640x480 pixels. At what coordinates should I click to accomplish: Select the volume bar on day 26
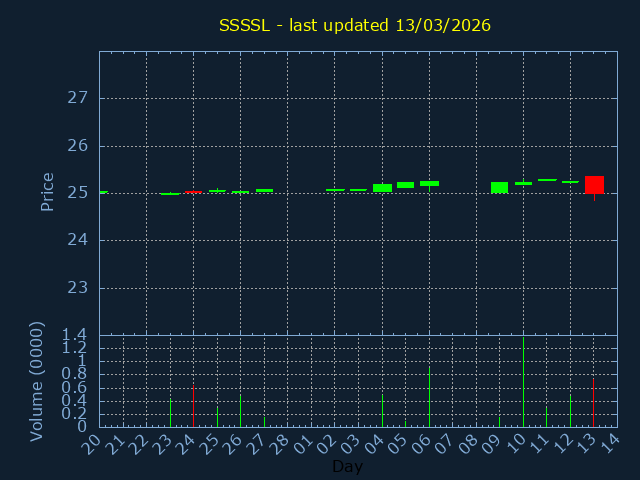coord(240,411)
